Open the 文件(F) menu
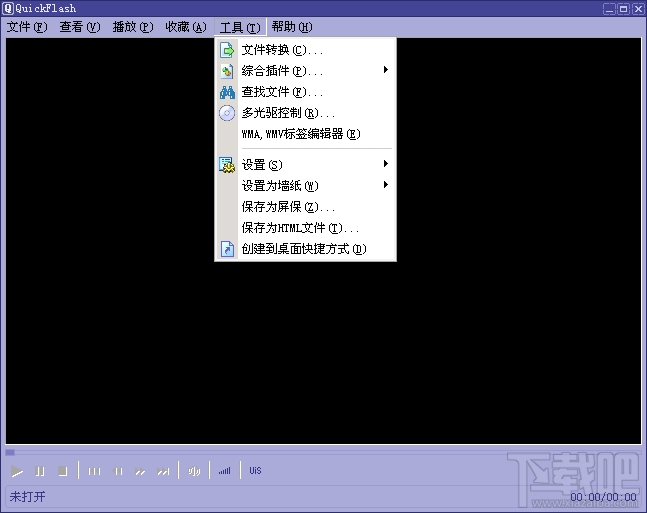 pos(27,27)
